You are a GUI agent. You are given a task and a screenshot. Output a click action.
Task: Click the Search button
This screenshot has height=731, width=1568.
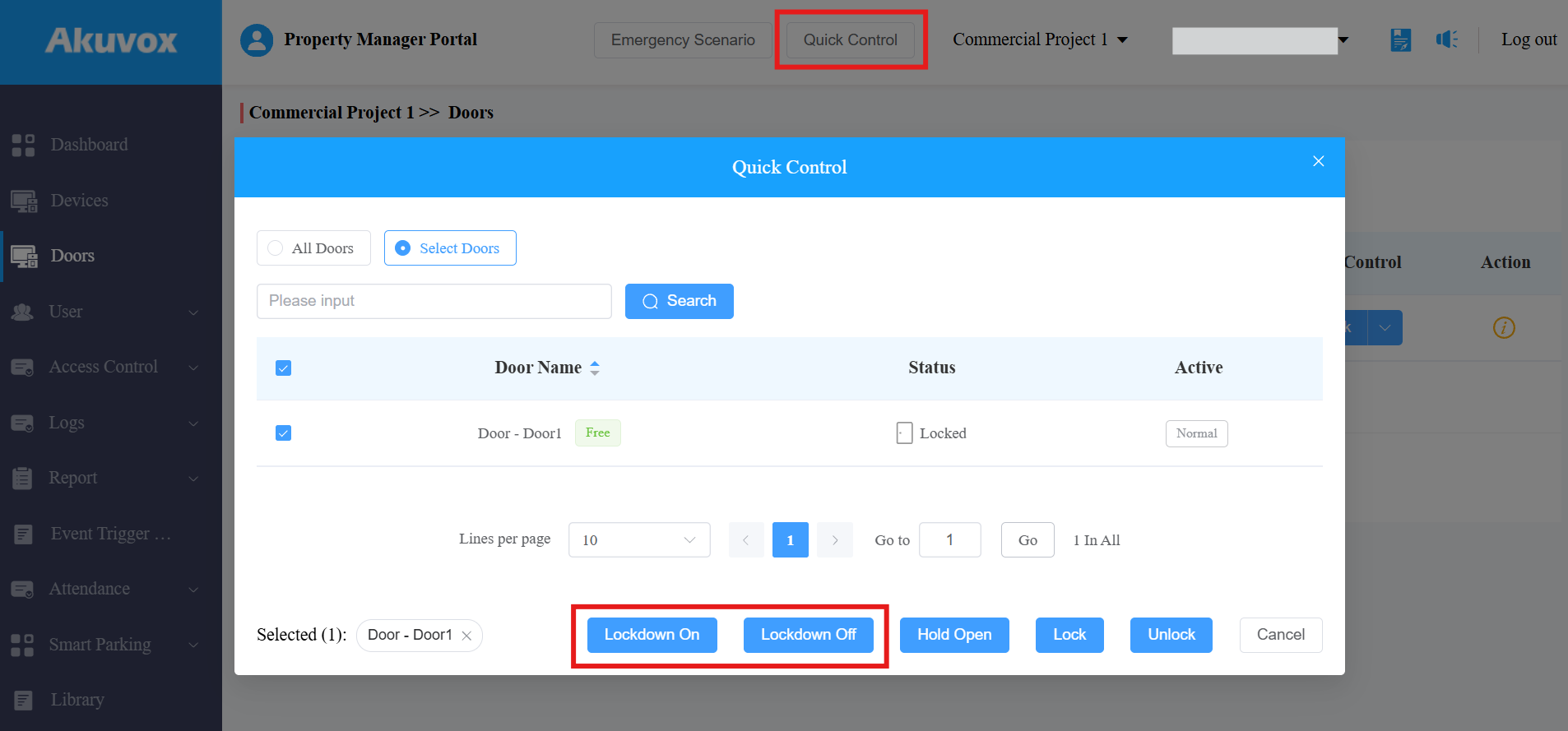pos(680,301)
